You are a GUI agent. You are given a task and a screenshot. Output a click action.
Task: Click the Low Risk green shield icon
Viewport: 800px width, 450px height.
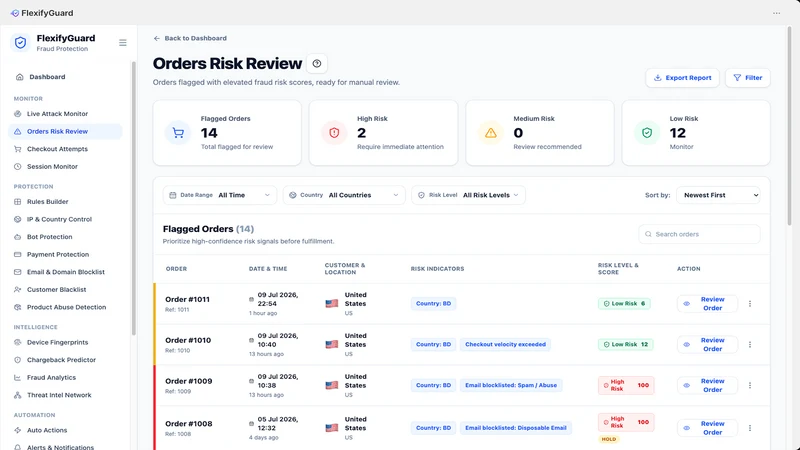(647, 133)
